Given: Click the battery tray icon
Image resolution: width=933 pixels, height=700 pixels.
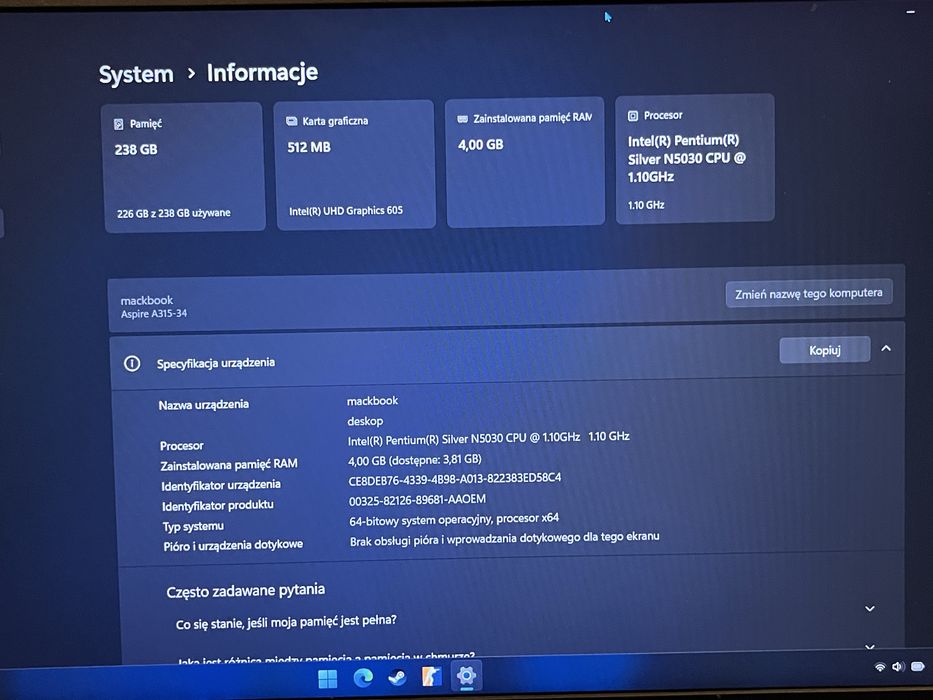Looking at the screenshot, I should [918, 666].
